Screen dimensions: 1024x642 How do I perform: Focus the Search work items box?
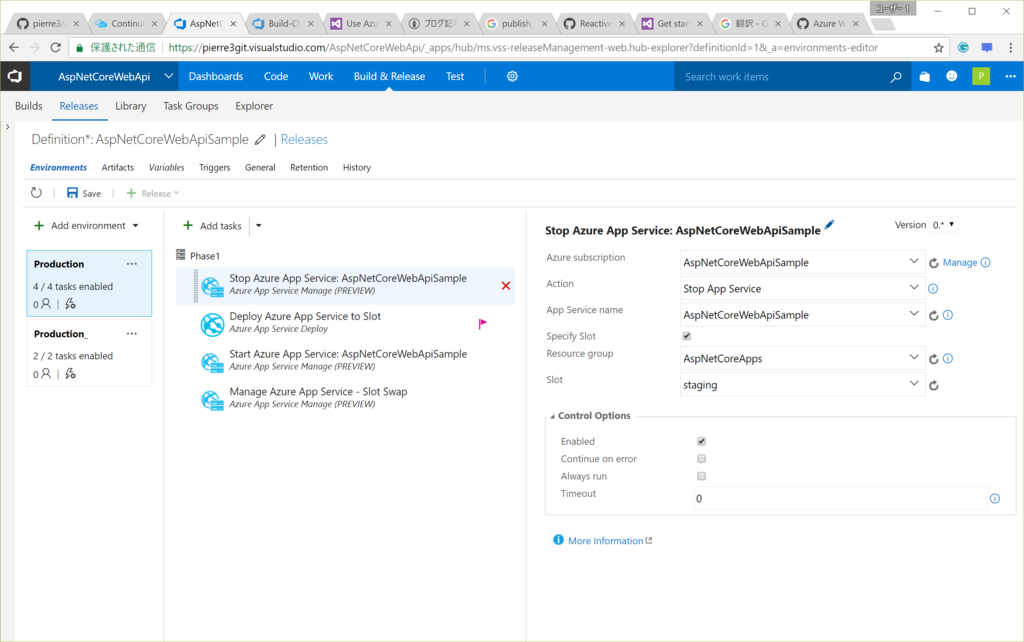tap(782, 77)
